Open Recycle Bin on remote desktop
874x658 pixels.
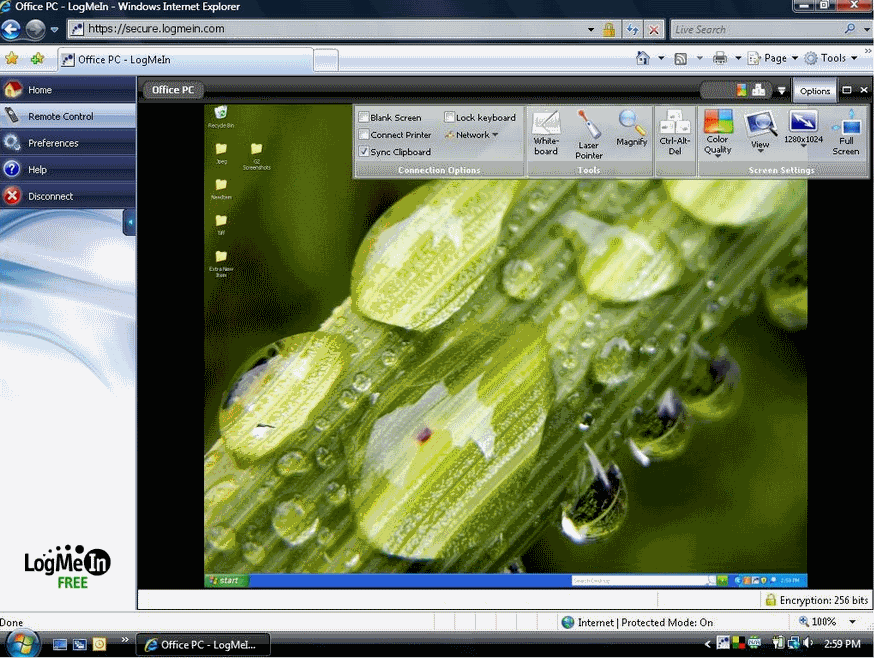click(x=220, y=114)
